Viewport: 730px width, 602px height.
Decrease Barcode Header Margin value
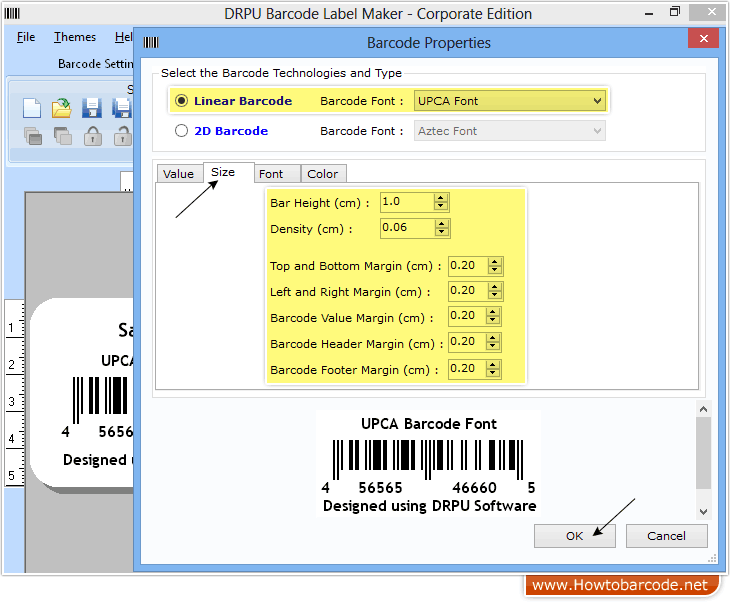pos(493,346)
